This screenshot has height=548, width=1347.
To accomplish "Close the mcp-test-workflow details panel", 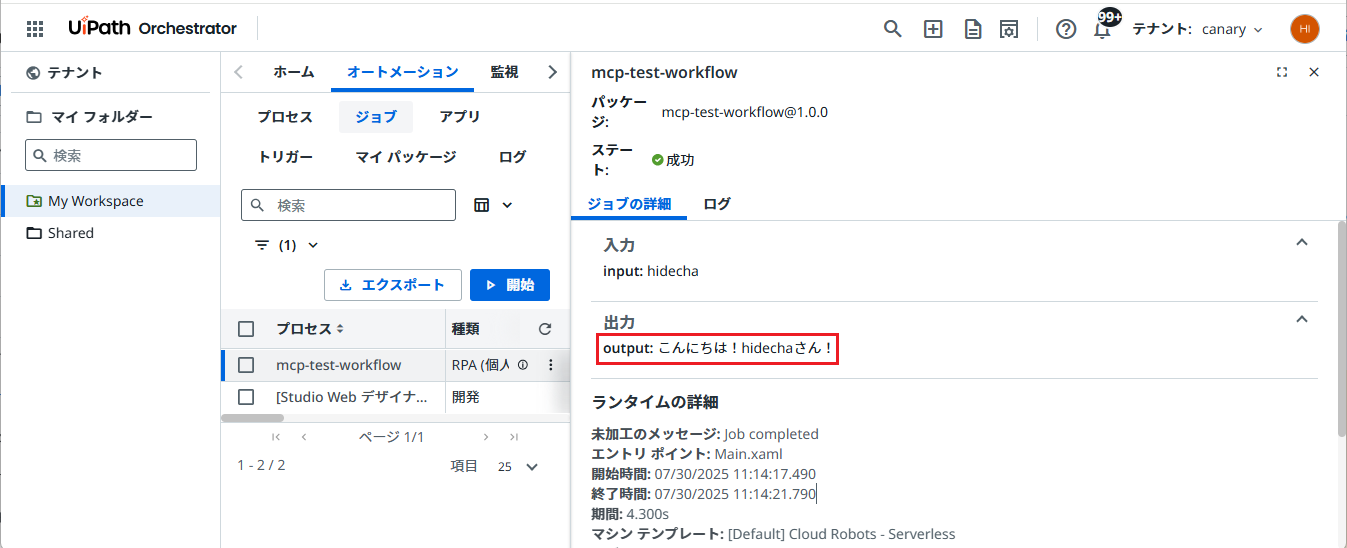I will point(1314,72).
